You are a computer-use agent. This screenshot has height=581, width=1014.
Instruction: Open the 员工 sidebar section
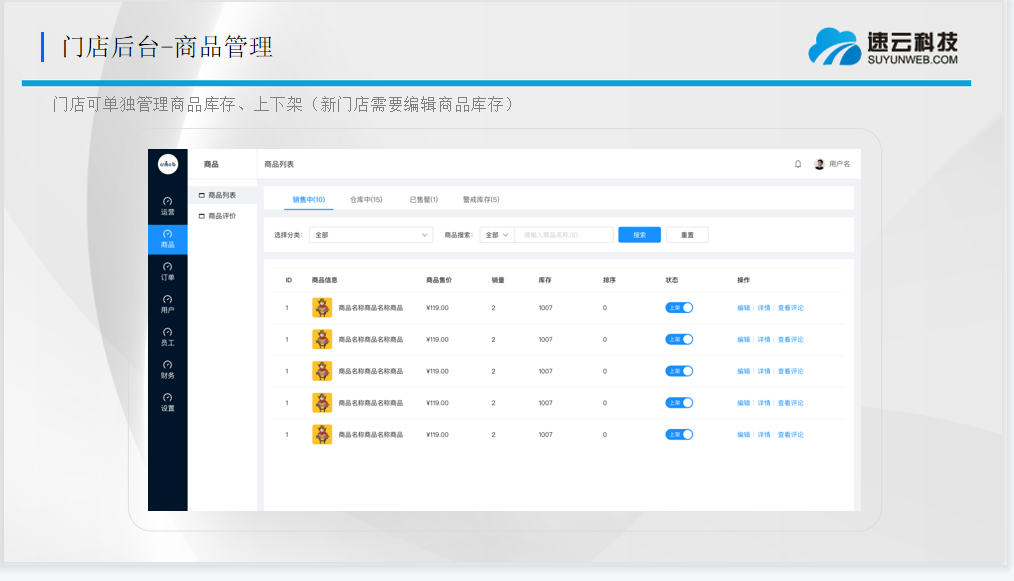167,337
